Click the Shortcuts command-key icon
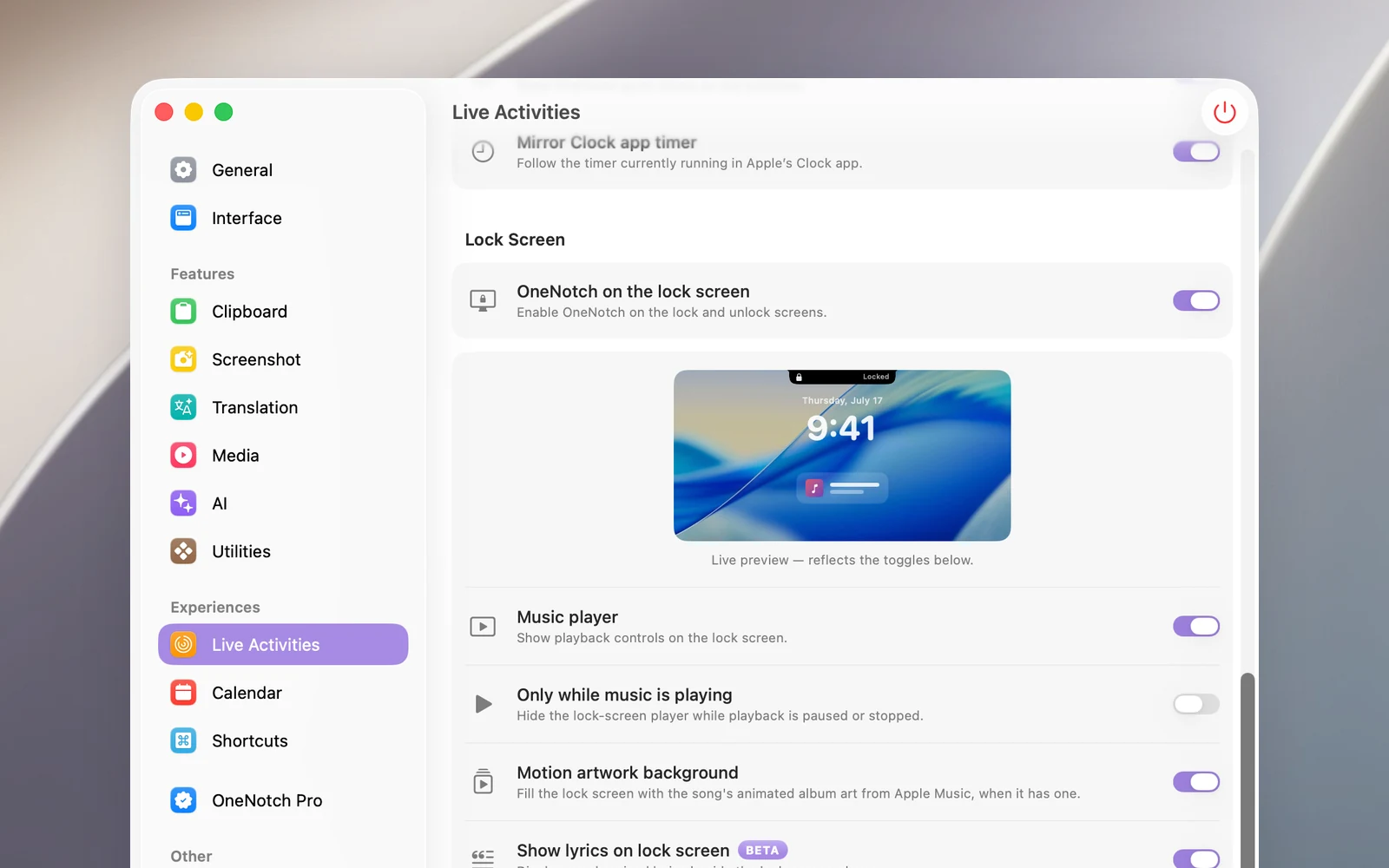Screen dimensions: 1389x868 click(x=183, y=740)
